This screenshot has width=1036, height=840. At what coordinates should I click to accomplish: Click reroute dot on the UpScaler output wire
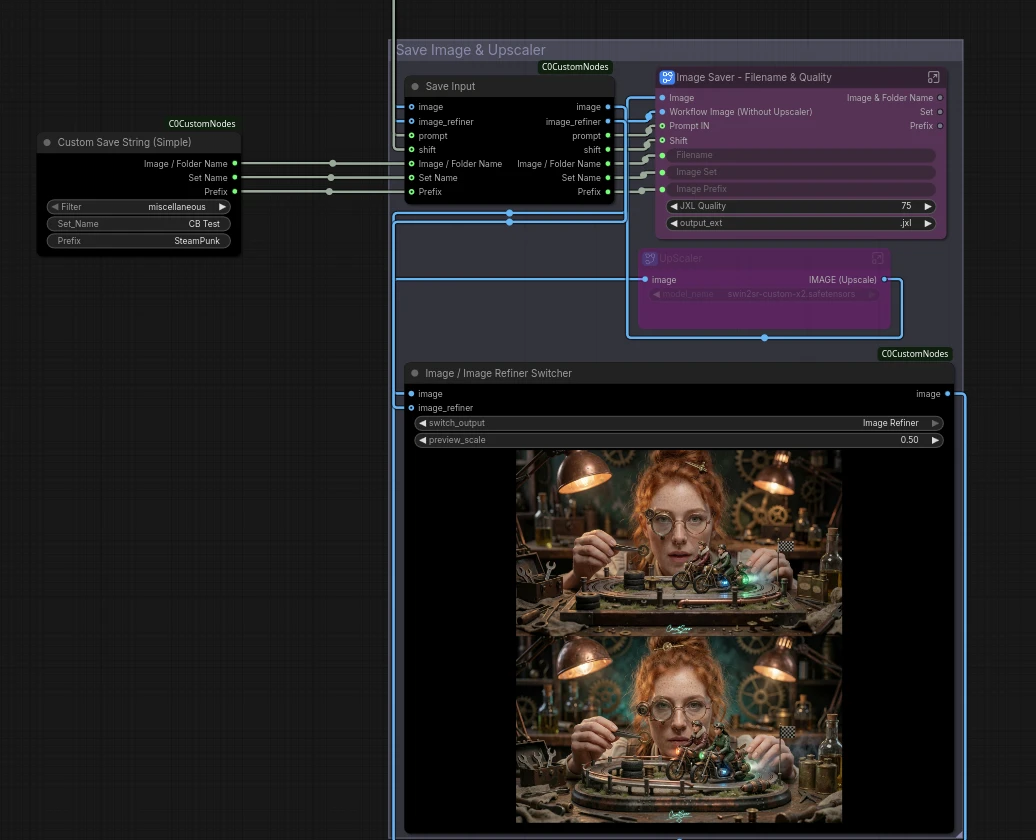pyautogui.click(x=764, y=338)
